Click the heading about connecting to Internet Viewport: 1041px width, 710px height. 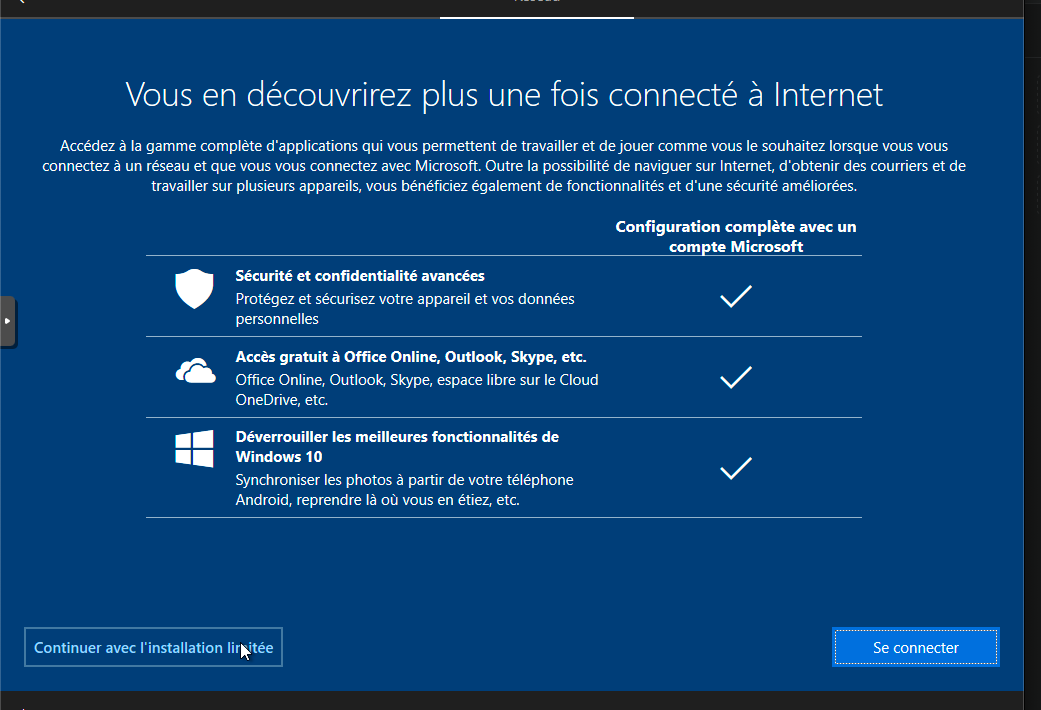coord(504,95)
